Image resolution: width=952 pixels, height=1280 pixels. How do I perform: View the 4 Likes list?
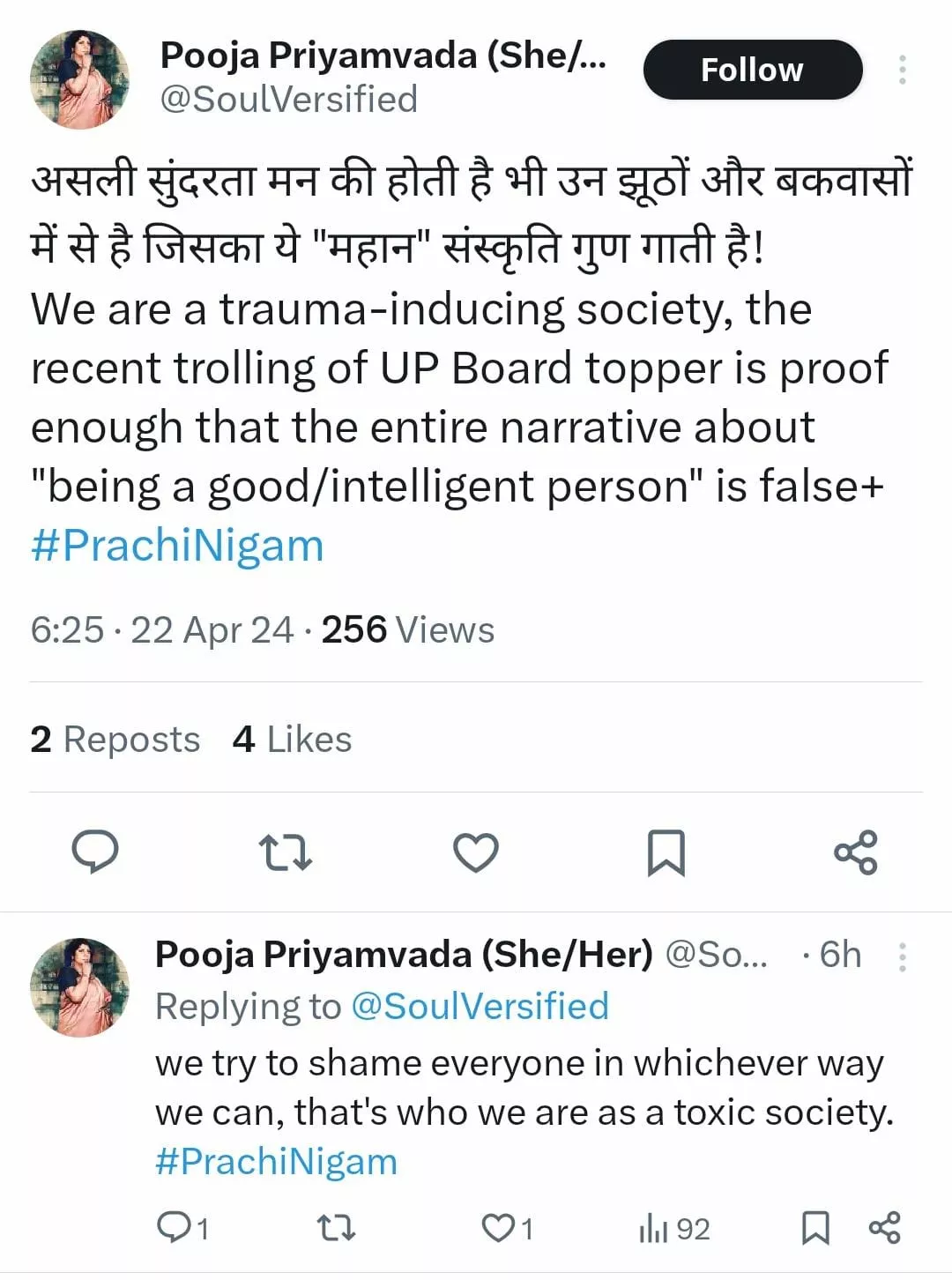coord(292,740)
